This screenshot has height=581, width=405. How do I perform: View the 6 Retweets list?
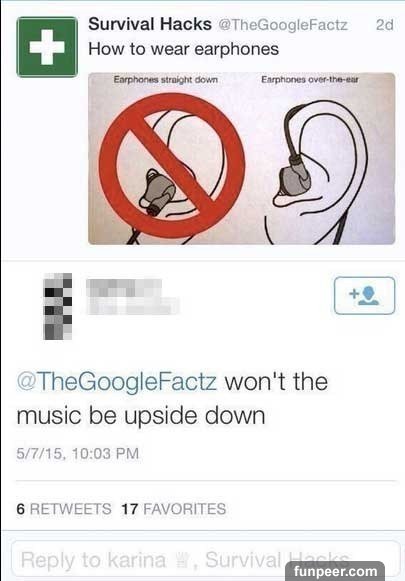[x=64, y=509]
